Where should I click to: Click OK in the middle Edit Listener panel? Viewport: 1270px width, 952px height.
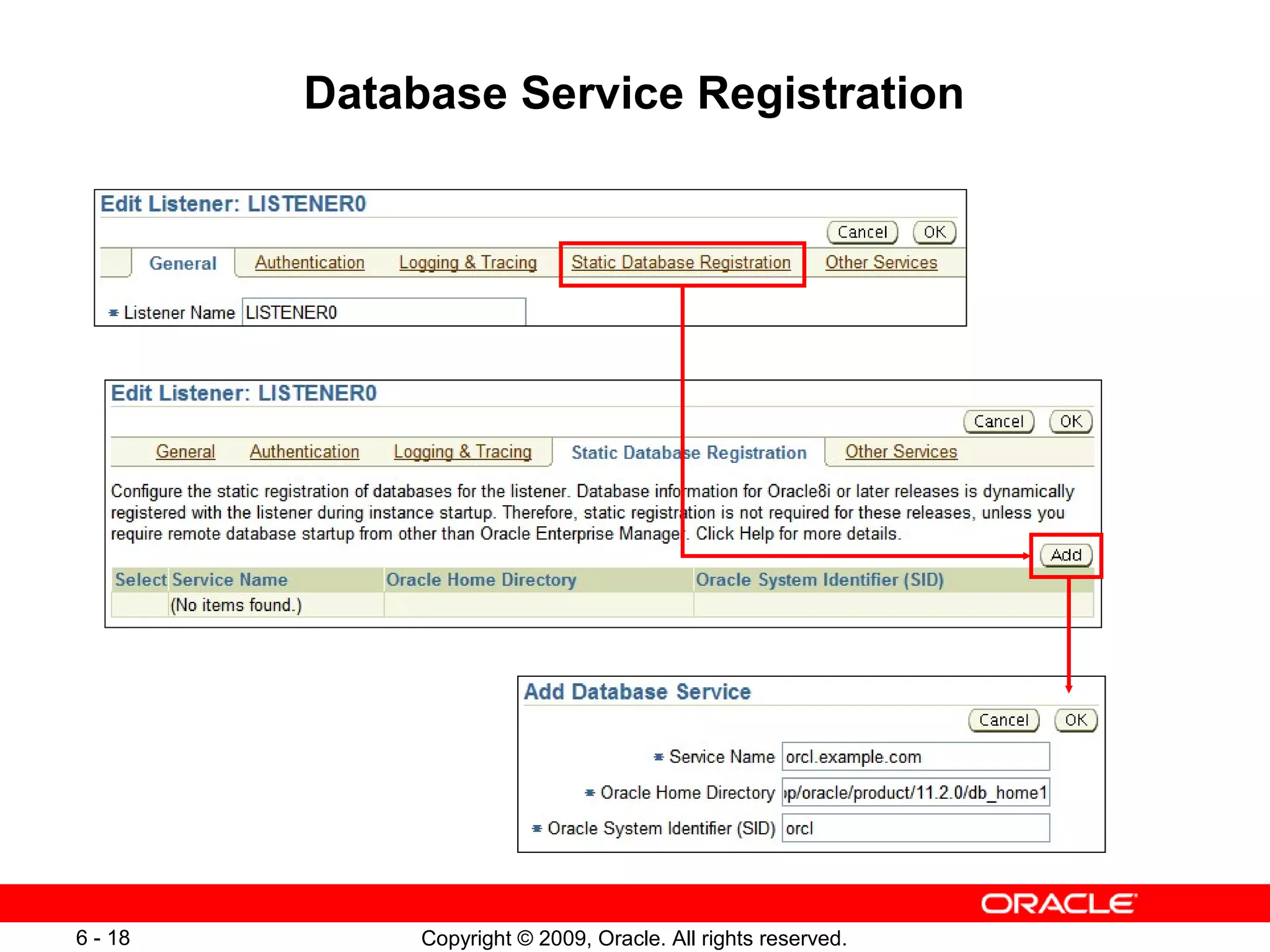point(1071,422)
